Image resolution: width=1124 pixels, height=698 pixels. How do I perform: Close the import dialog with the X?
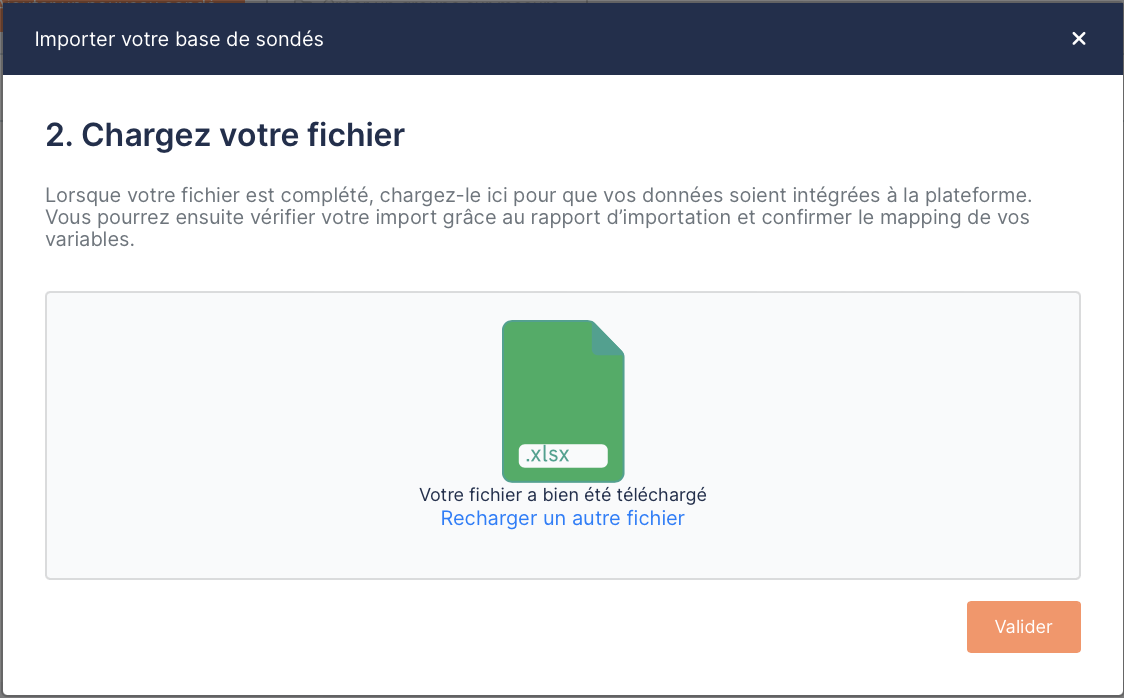[1078, 39]
